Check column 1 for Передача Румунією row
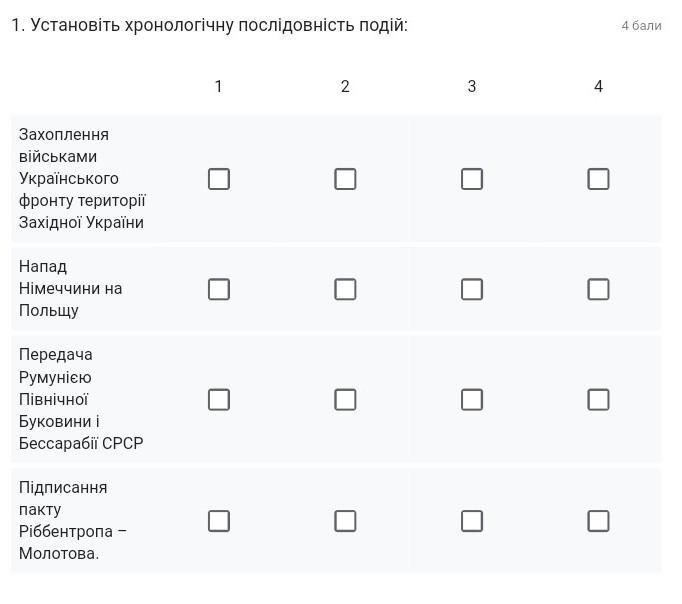The width and height of the screenshot is (682, 604). pos(218,399)
